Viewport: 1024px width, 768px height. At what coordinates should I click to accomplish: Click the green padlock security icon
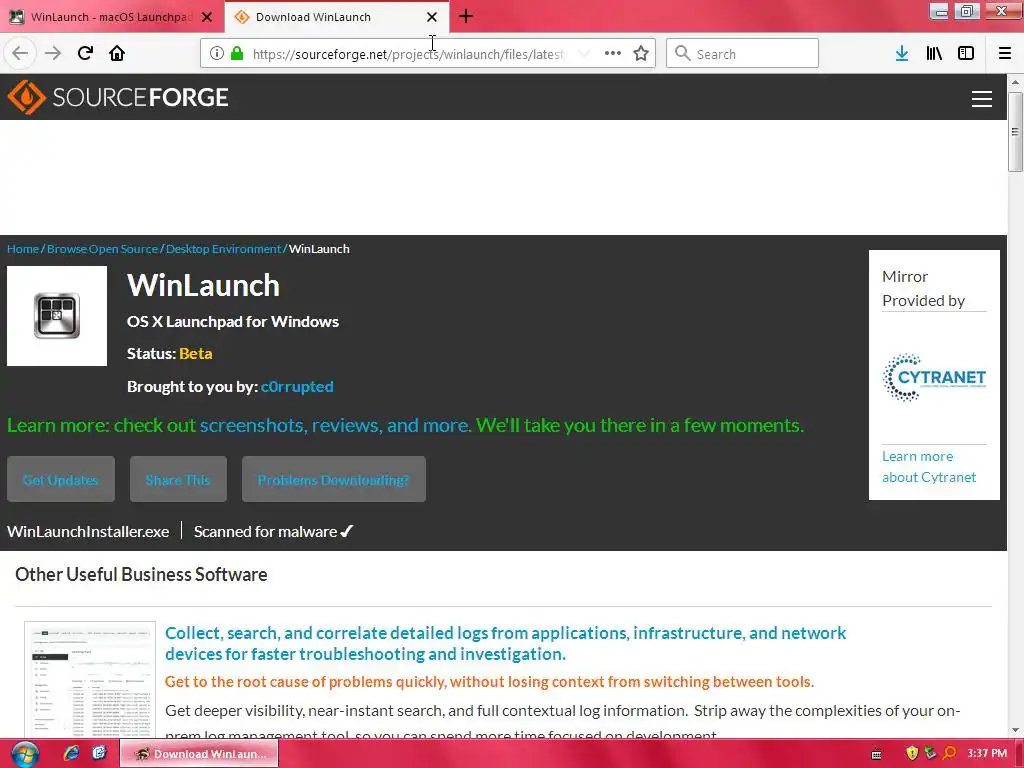[237, 53]
